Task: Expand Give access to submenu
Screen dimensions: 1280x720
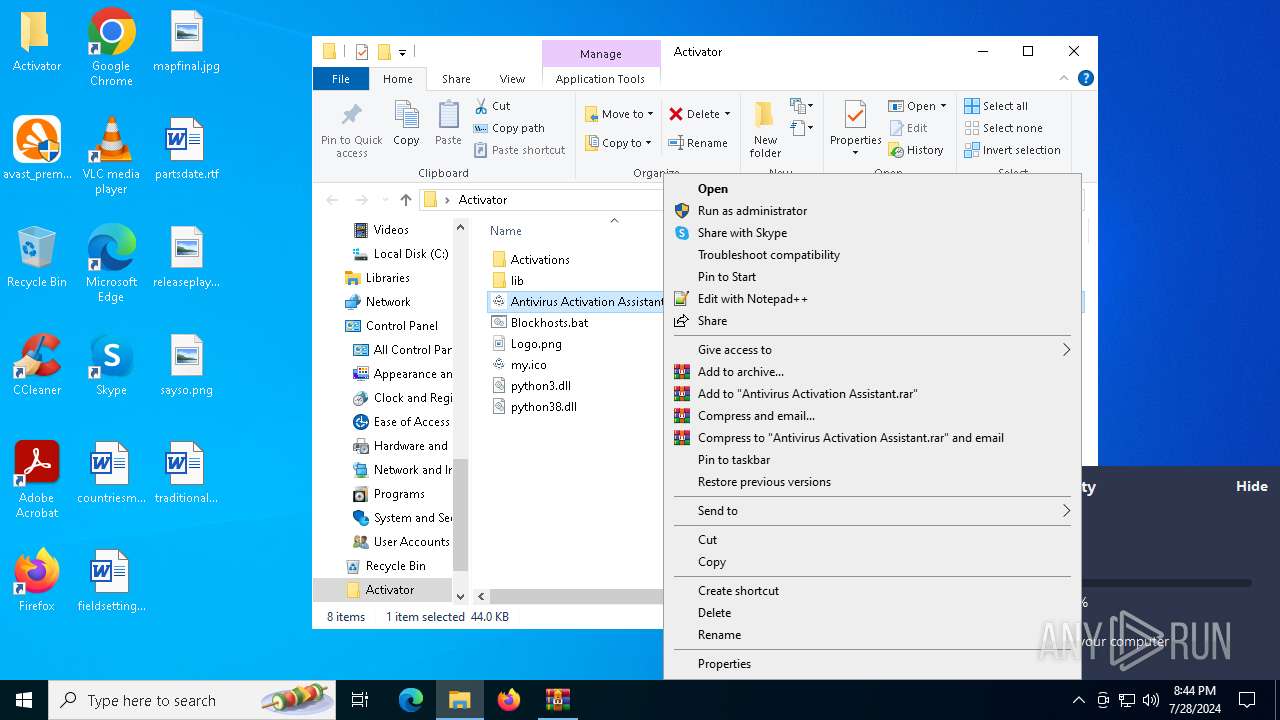Action: click(871, 350)
